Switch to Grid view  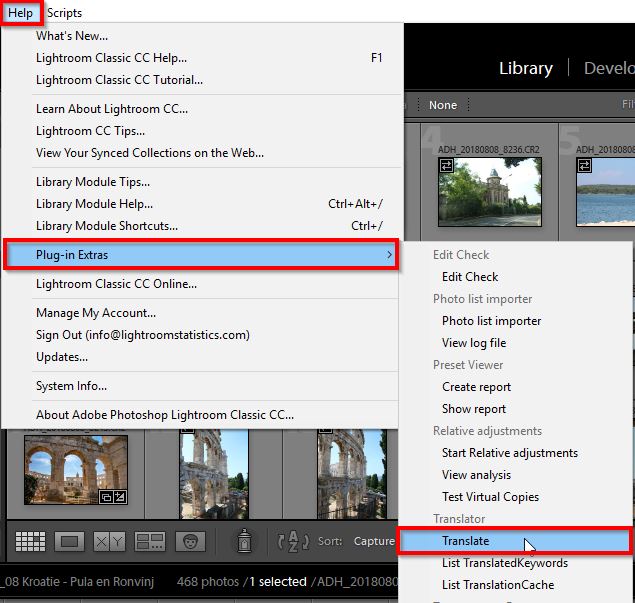(x=30, y=541)
